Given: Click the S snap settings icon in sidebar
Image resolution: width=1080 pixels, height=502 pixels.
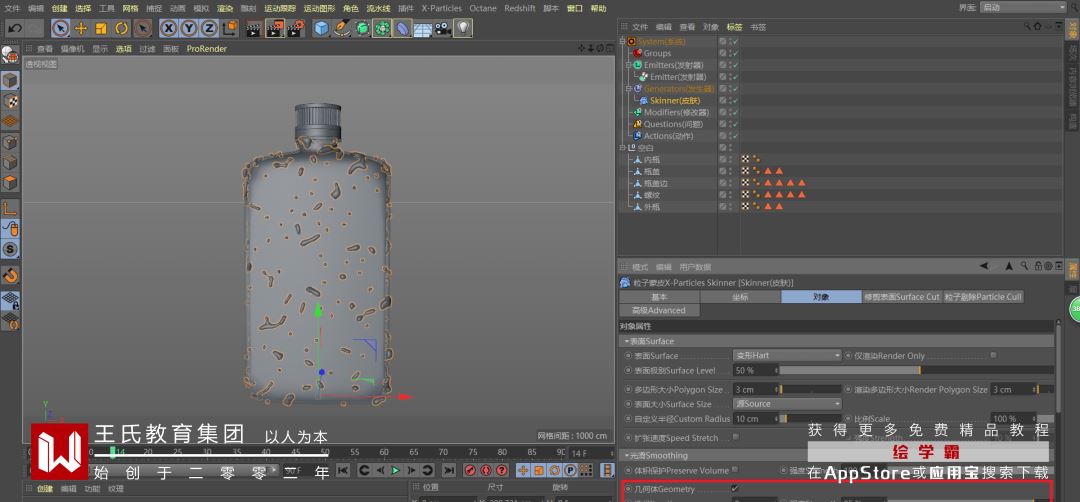Looking at the screenshot, I should coord(10,249).
